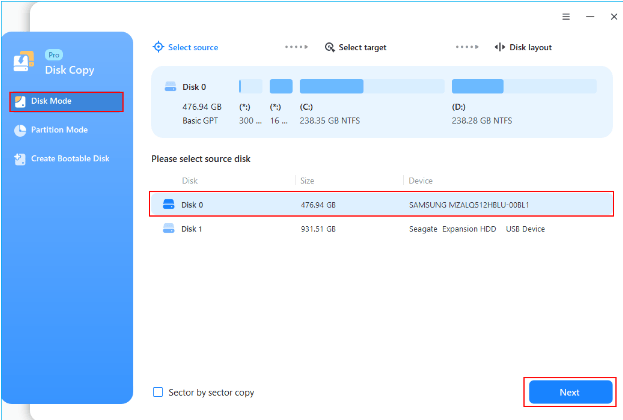Select the Disk 1 source row

coord(381,228)
